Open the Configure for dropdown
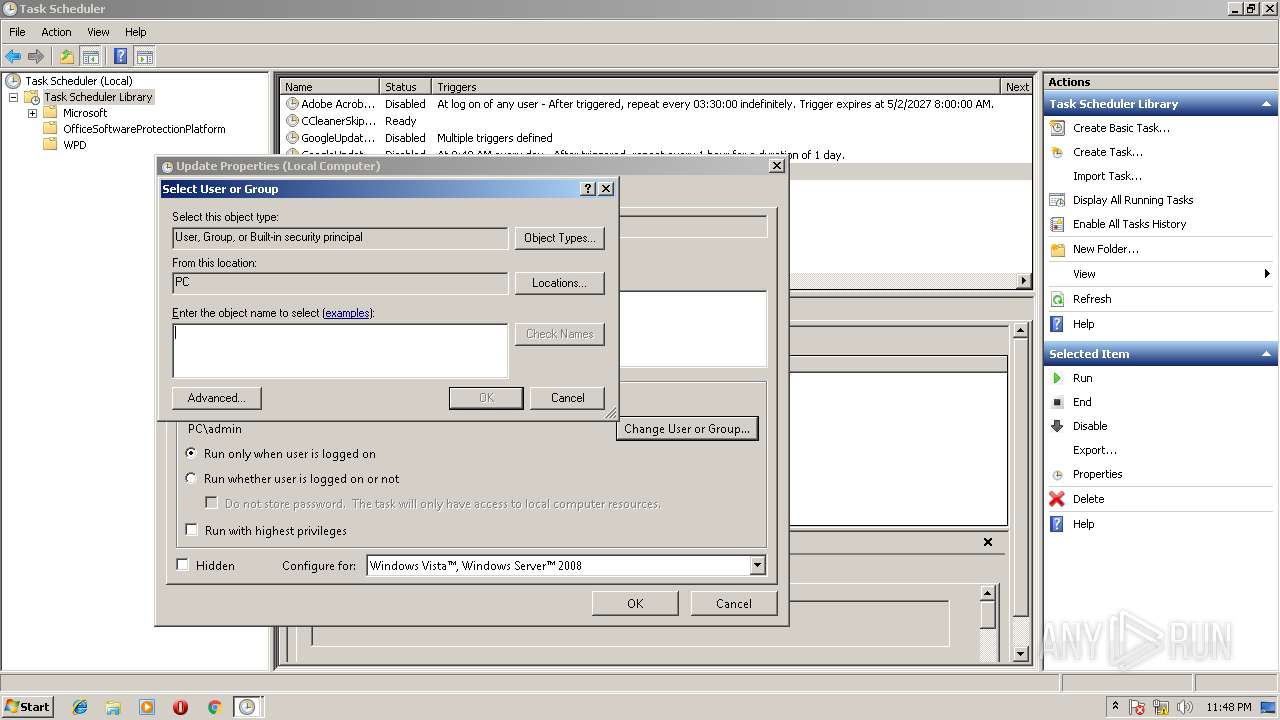This screenshot has width=1280, height=720. (757, 566)
